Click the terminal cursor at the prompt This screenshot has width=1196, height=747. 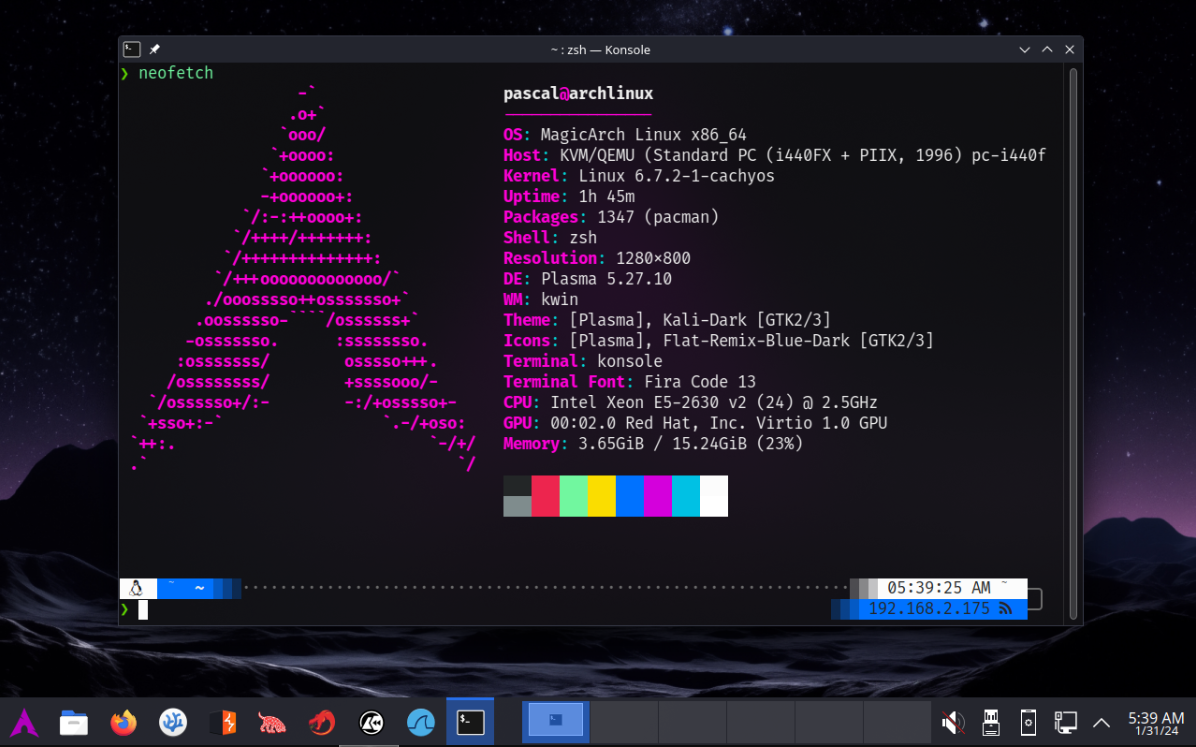pos(143,610)
